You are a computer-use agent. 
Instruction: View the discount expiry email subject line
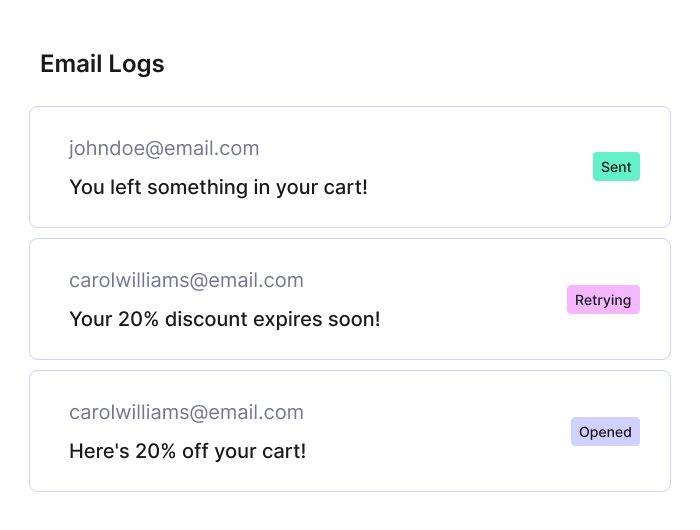pos(224,319)
